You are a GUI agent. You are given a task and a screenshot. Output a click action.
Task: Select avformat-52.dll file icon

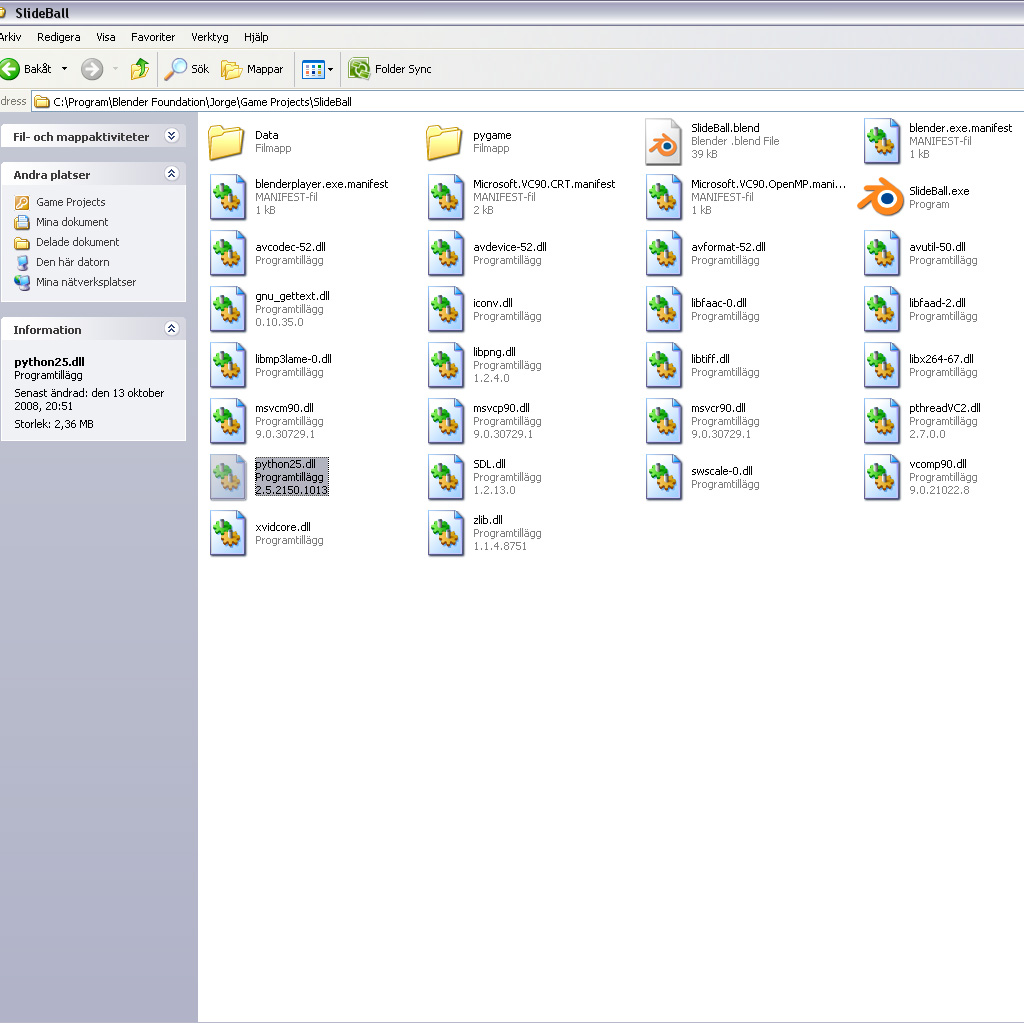point(664,253)
